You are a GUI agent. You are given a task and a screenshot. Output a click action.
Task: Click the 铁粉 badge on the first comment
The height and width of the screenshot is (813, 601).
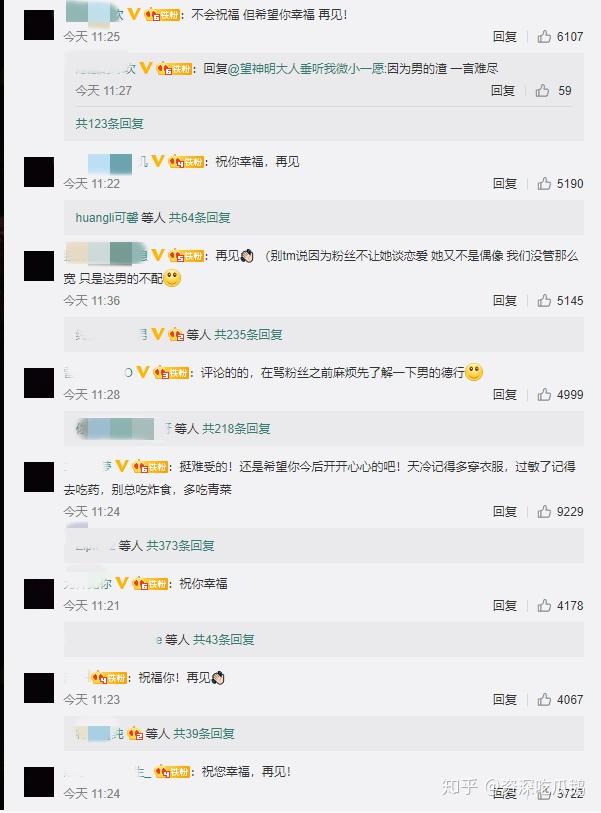click(x=162, y=15)
